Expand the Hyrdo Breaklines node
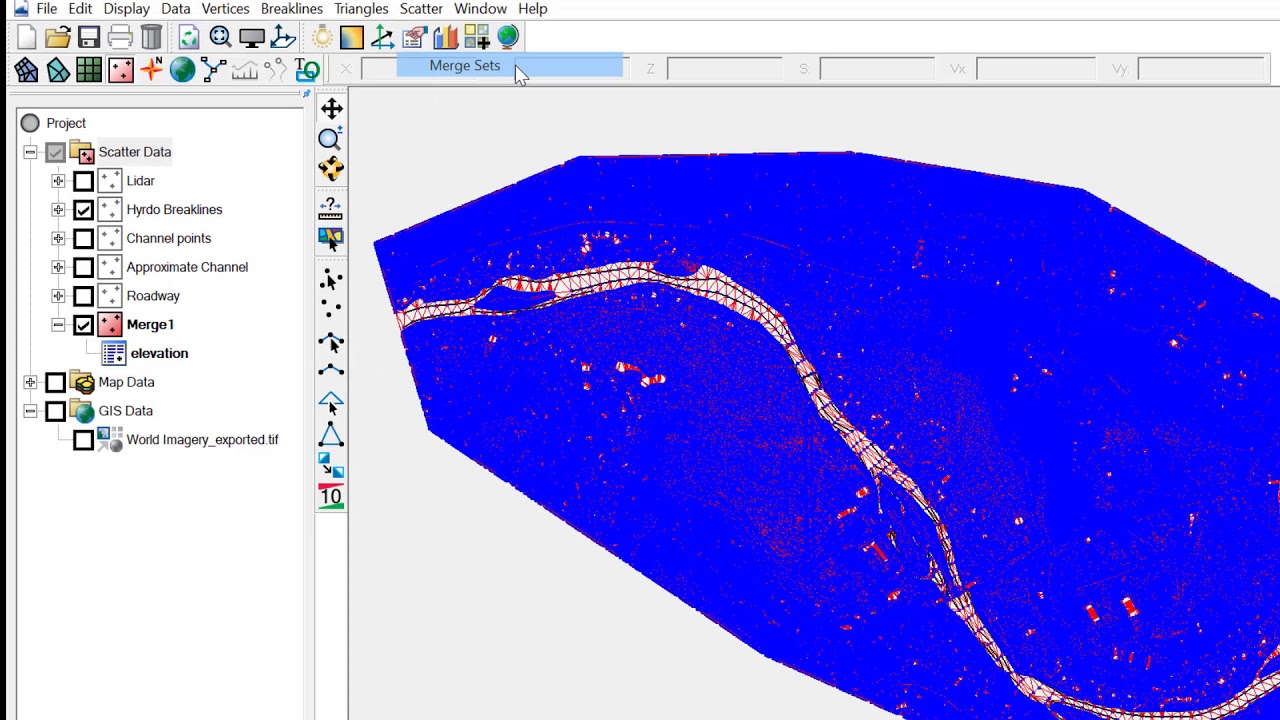Image resolution: width=1280 pixels, height=720 pixels. (x=58, y=210)
